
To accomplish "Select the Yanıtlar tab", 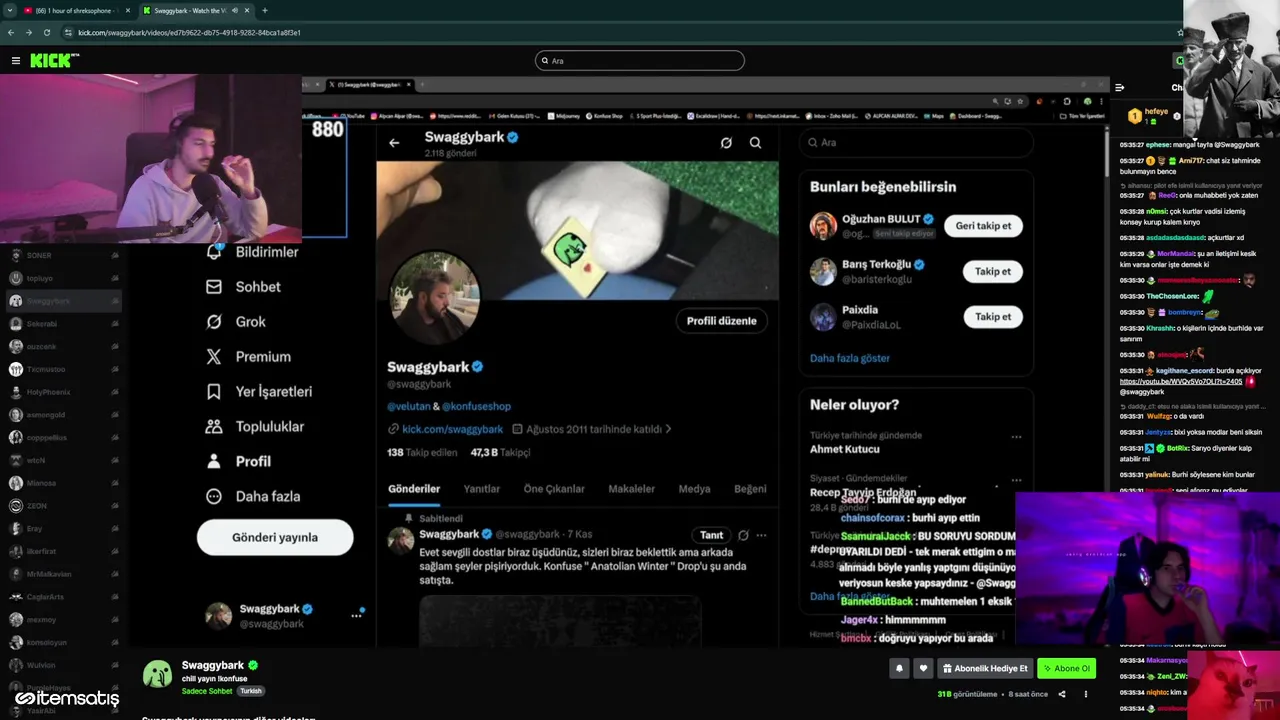I will 482,489.
